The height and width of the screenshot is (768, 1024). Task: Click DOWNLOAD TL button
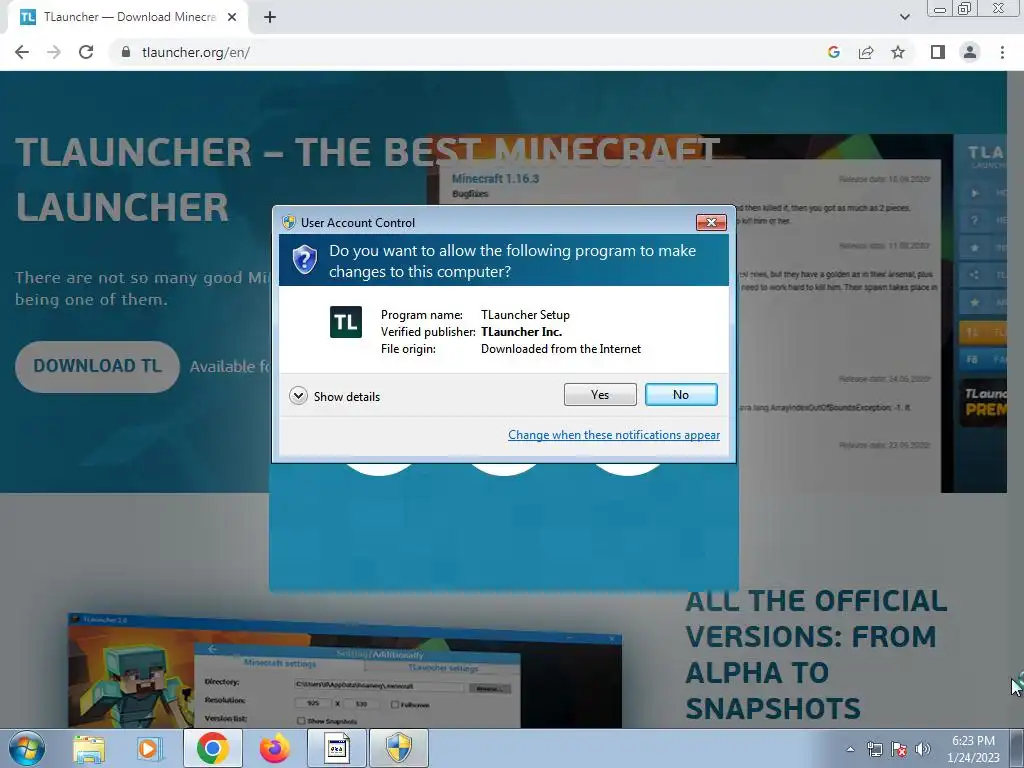pyautogui.click(x=97, y=366)
